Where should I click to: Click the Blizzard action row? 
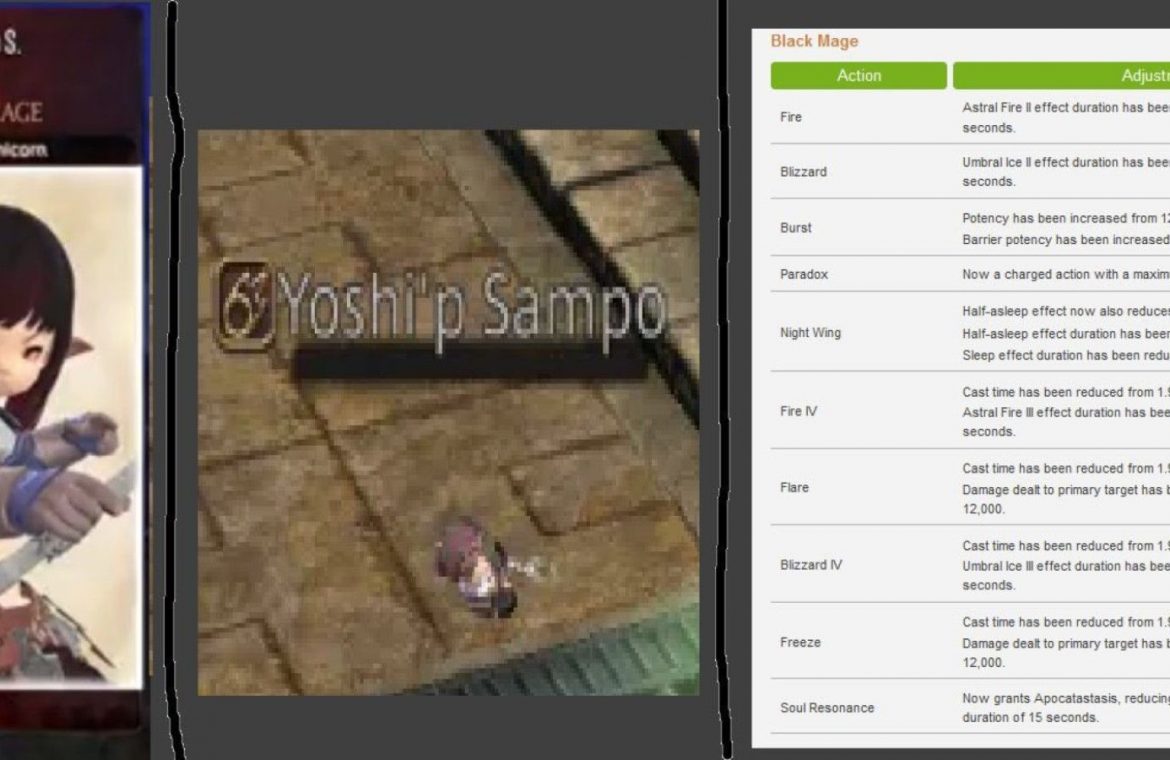[x=970, y=172]
